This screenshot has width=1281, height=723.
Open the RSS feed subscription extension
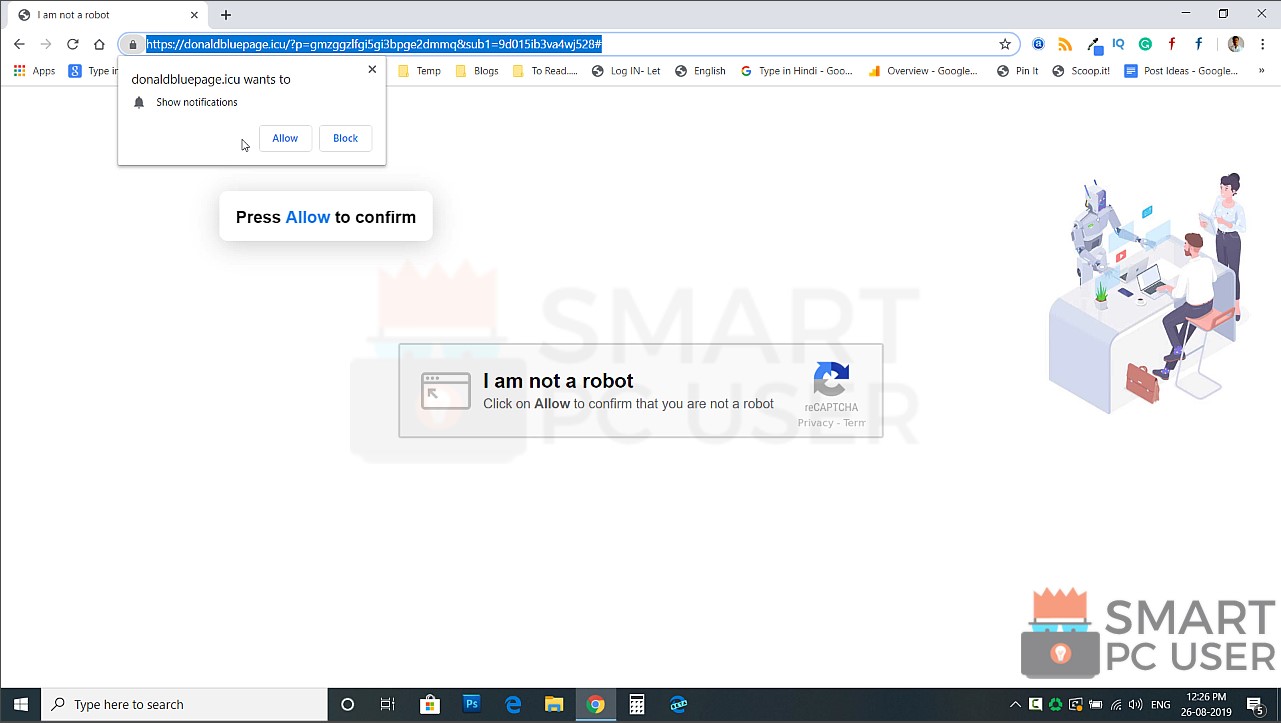(1064, 44)
